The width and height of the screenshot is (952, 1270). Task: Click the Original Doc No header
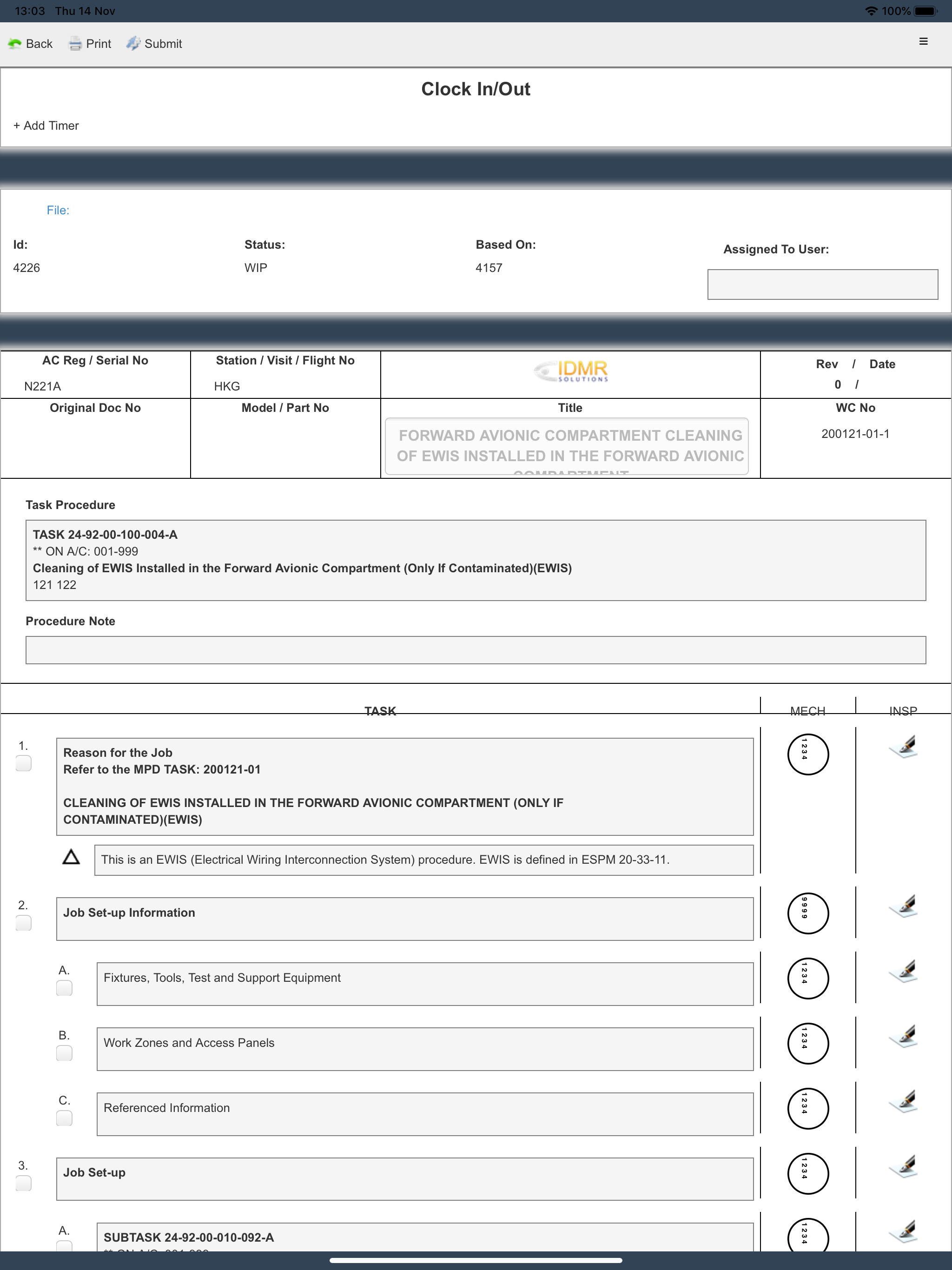click(95, 408)
